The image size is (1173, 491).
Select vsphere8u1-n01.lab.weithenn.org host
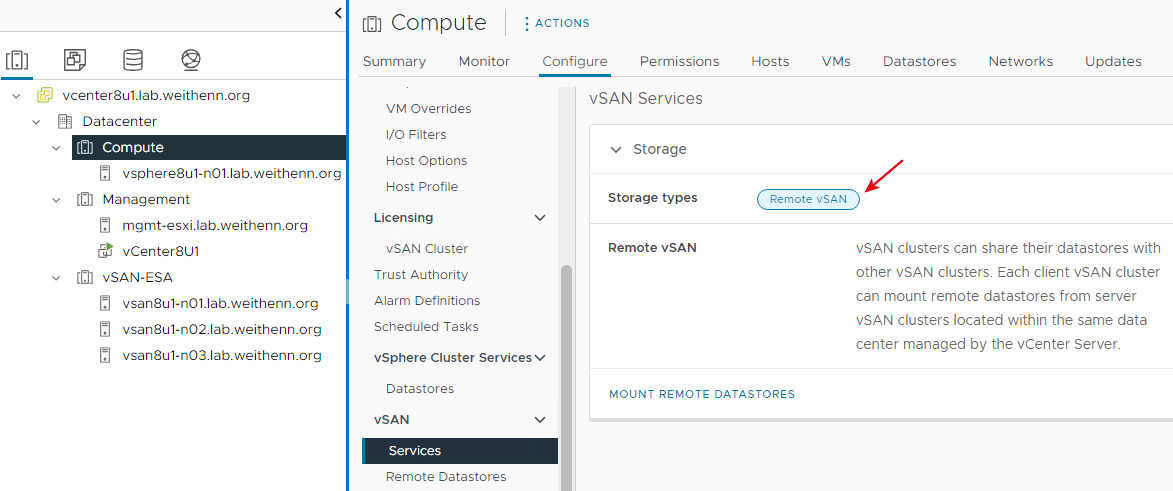pyautogui.click(x=232, y=174)
